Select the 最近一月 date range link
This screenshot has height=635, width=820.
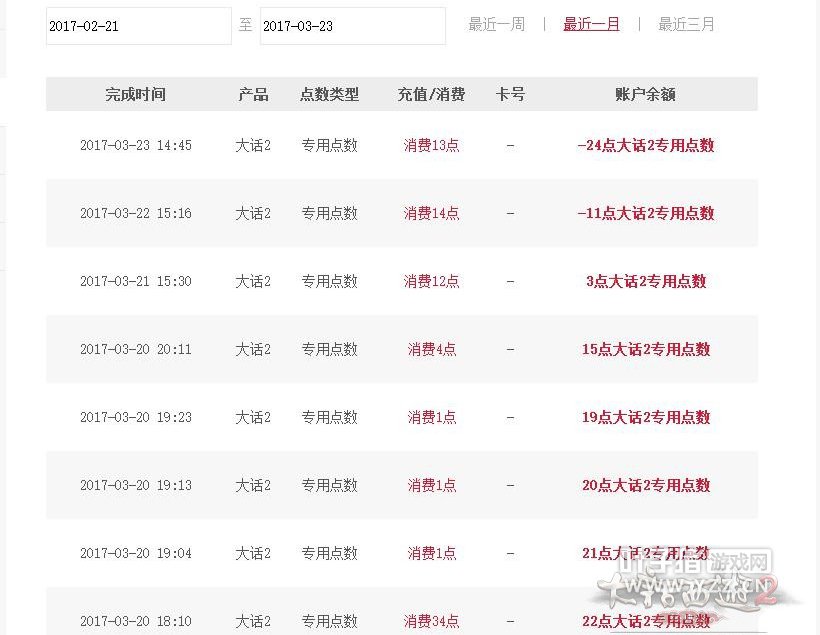[x=591, y=24]
